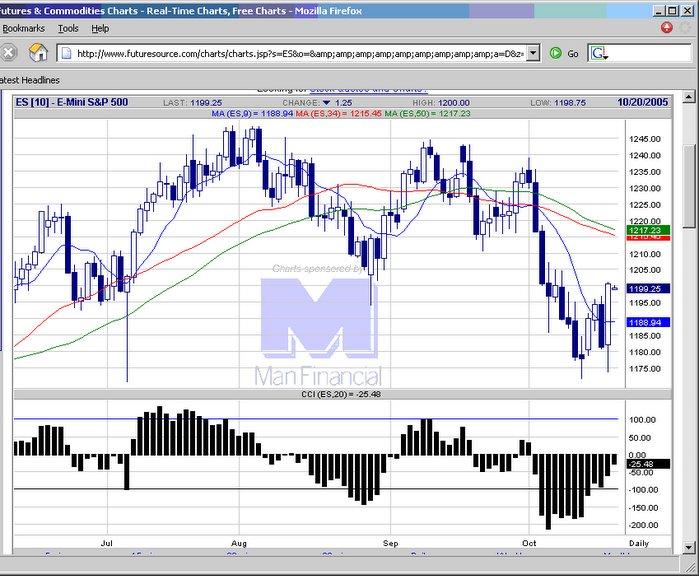
Task: Minimize the Firefox window
Action: click(660, 11)
